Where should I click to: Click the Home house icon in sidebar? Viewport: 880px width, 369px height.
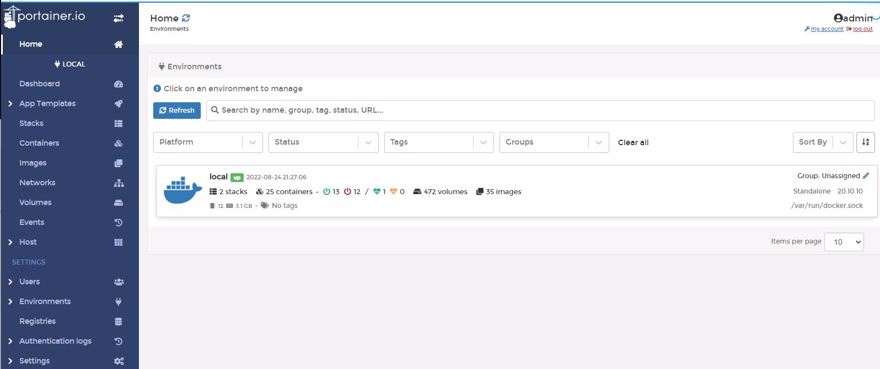point(118,44)
